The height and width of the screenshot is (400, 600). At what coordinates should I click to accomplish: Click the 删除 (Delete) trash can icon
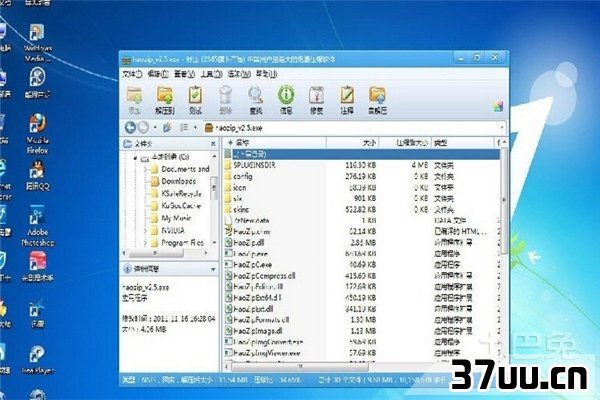225,100
